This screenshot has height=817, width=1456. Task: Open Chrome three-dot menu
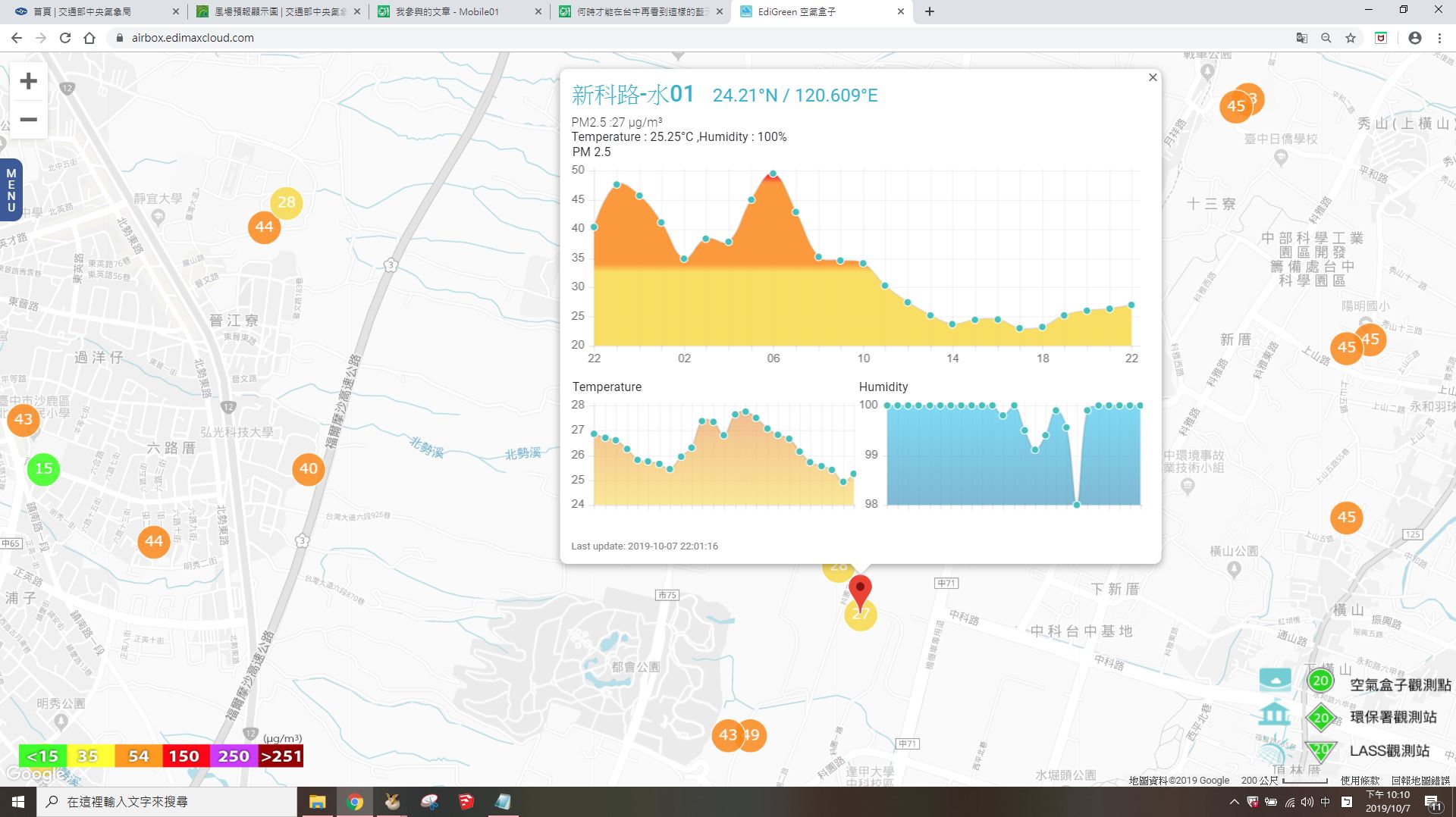pos(1439,38)
